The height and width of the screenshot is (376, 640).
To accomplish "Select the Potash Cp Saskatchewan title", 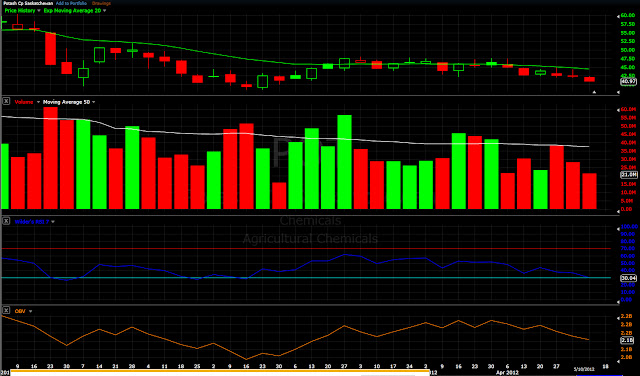I will [x=27, y=3].
